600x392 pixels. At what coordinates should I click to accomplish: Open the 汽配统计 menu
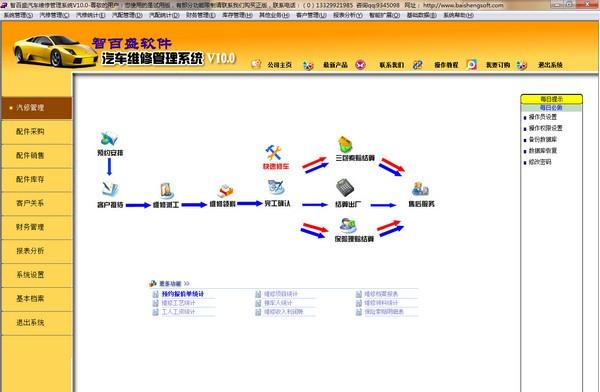pyautogui.click(x=164, y=15)
